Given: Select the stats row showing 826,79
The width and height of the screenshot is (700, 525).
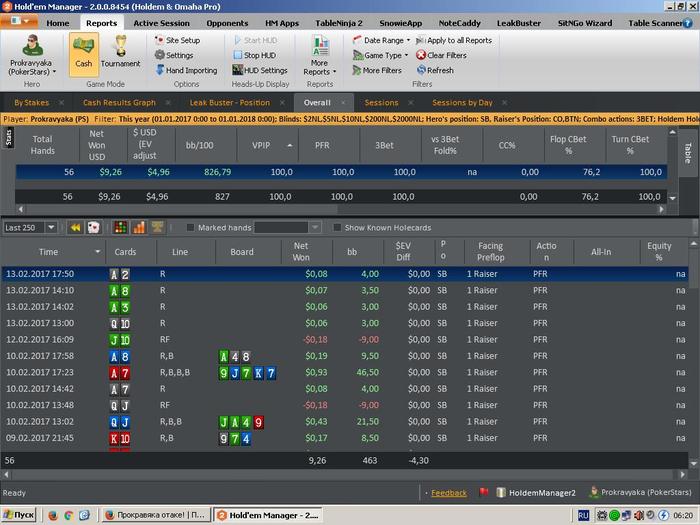Looking at the screenshot, I should coord(342,172).
